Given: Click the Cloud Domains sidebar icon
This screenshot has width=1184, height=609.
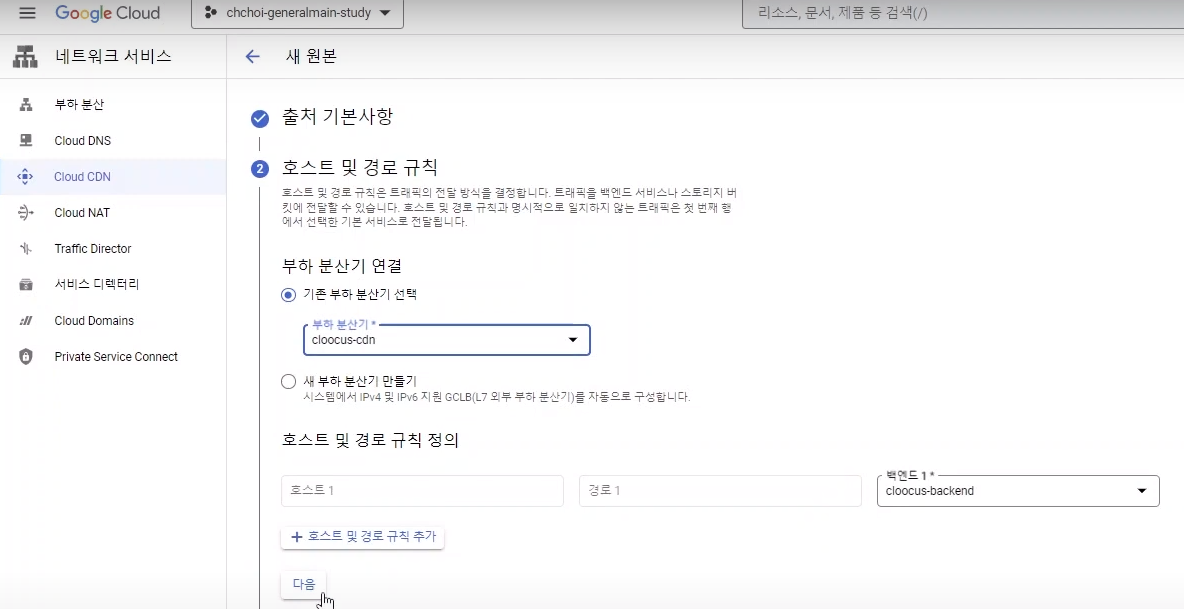Looking at the screenshot, I should [26, 321].
